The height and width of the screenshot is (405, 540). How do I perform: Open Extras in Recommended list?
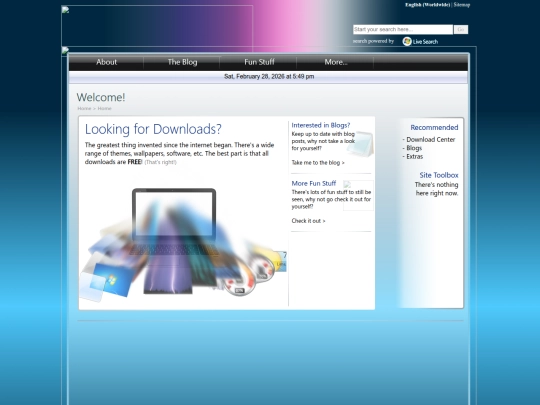click(x=414, y=156)
